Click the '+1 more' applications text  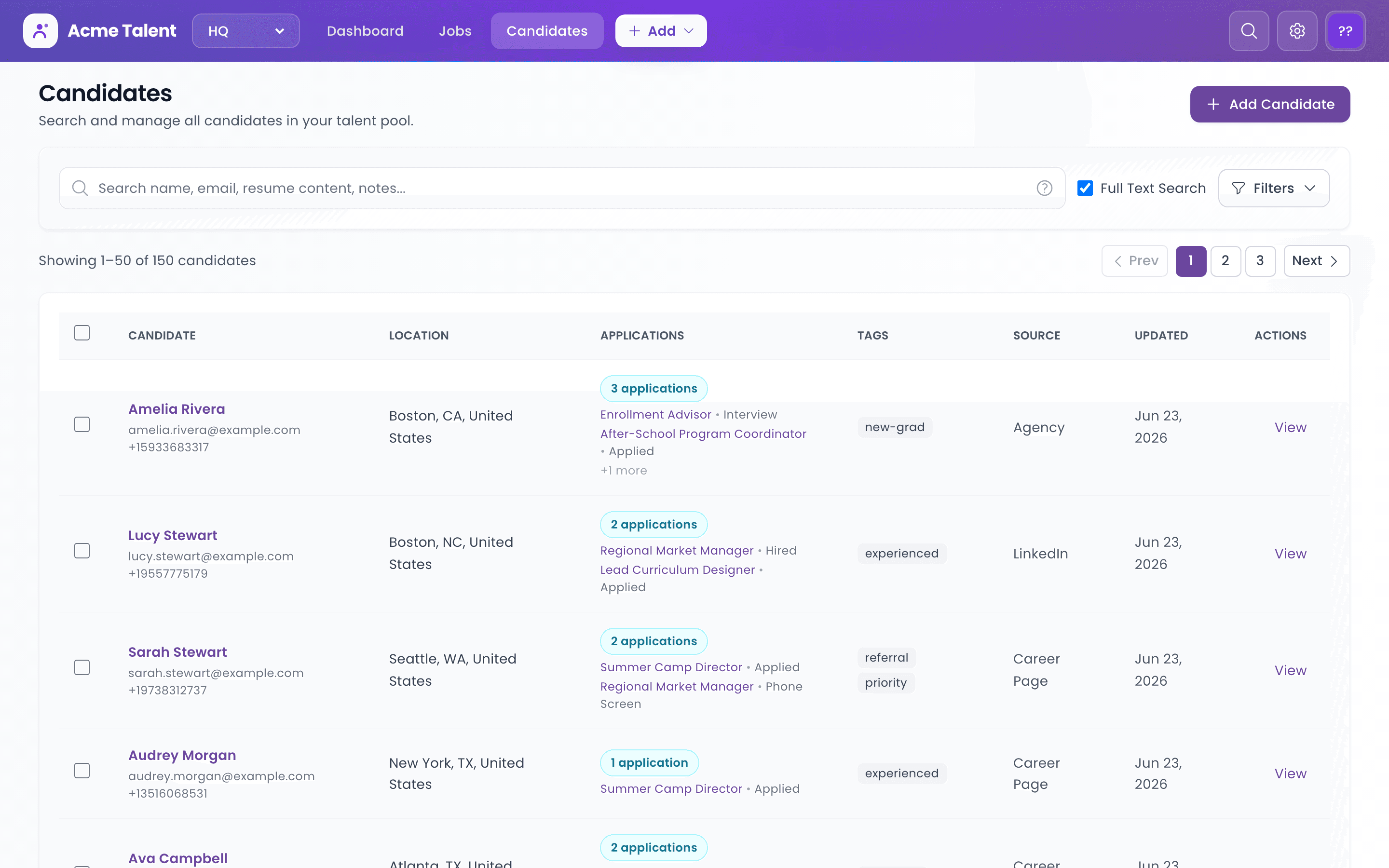click(x=623, y=471)
